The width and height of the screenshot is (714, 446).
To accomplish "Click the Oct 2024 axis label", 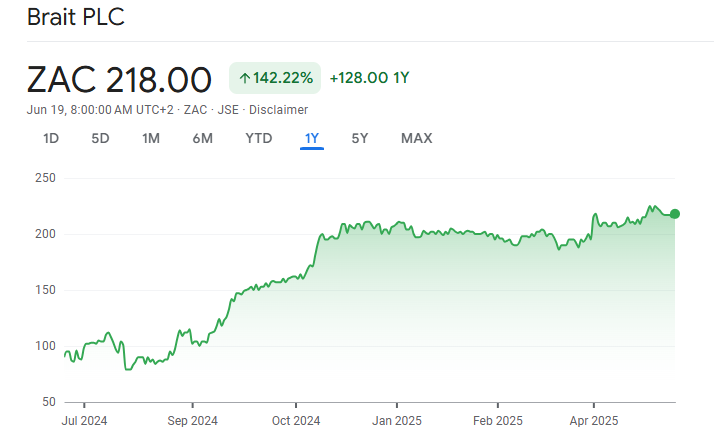I will (296, 420).
